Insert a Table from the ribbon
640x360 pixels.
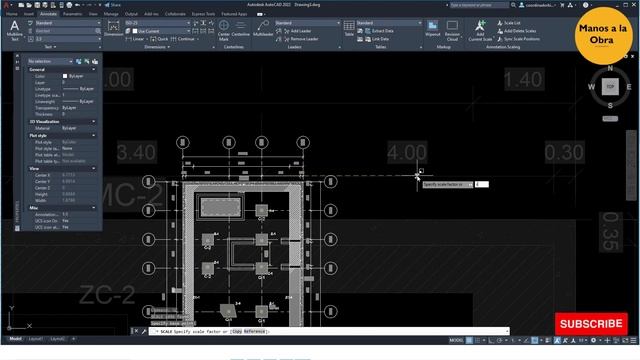pos(349,29)
